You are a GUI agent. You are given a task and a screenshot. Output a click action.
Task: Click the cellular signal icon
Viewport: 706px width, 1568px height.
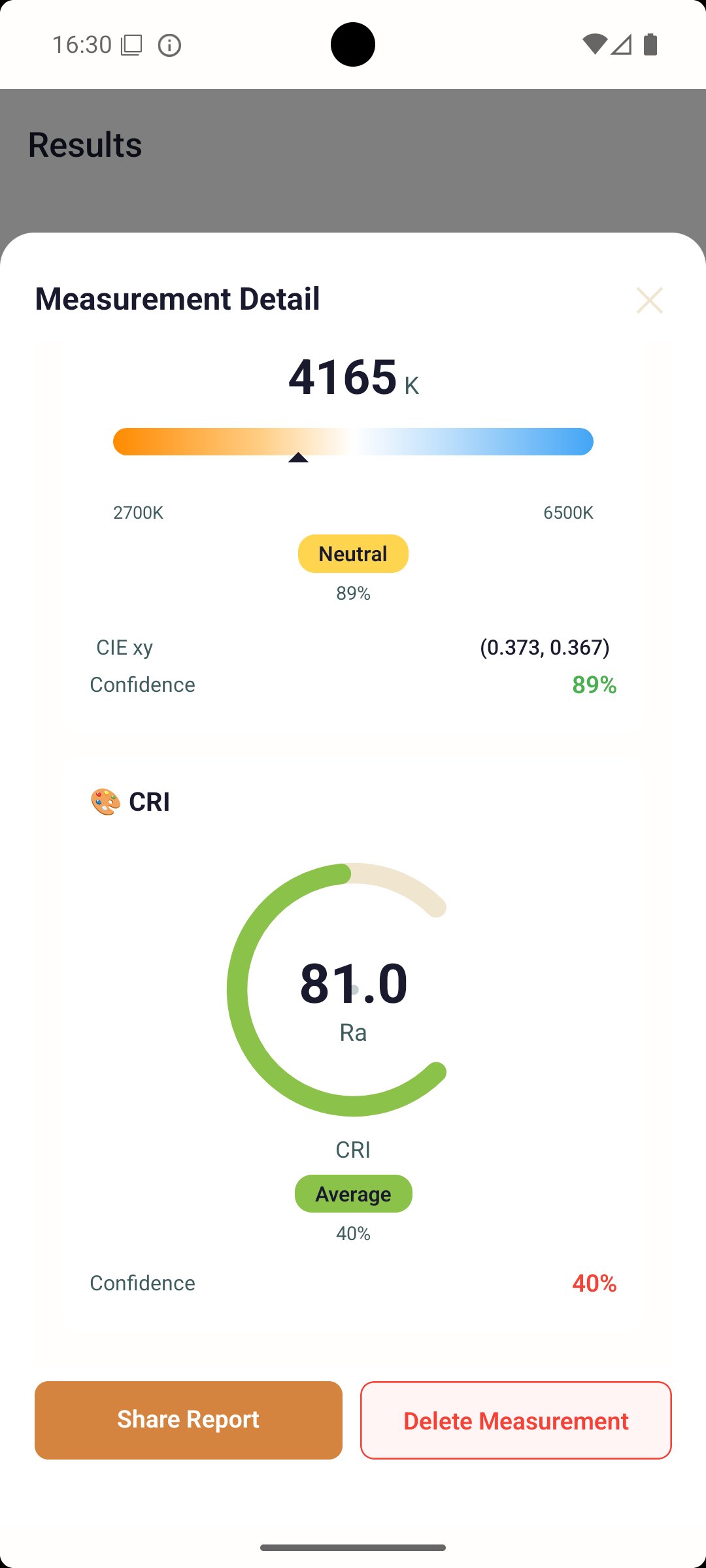click(621, 44)
